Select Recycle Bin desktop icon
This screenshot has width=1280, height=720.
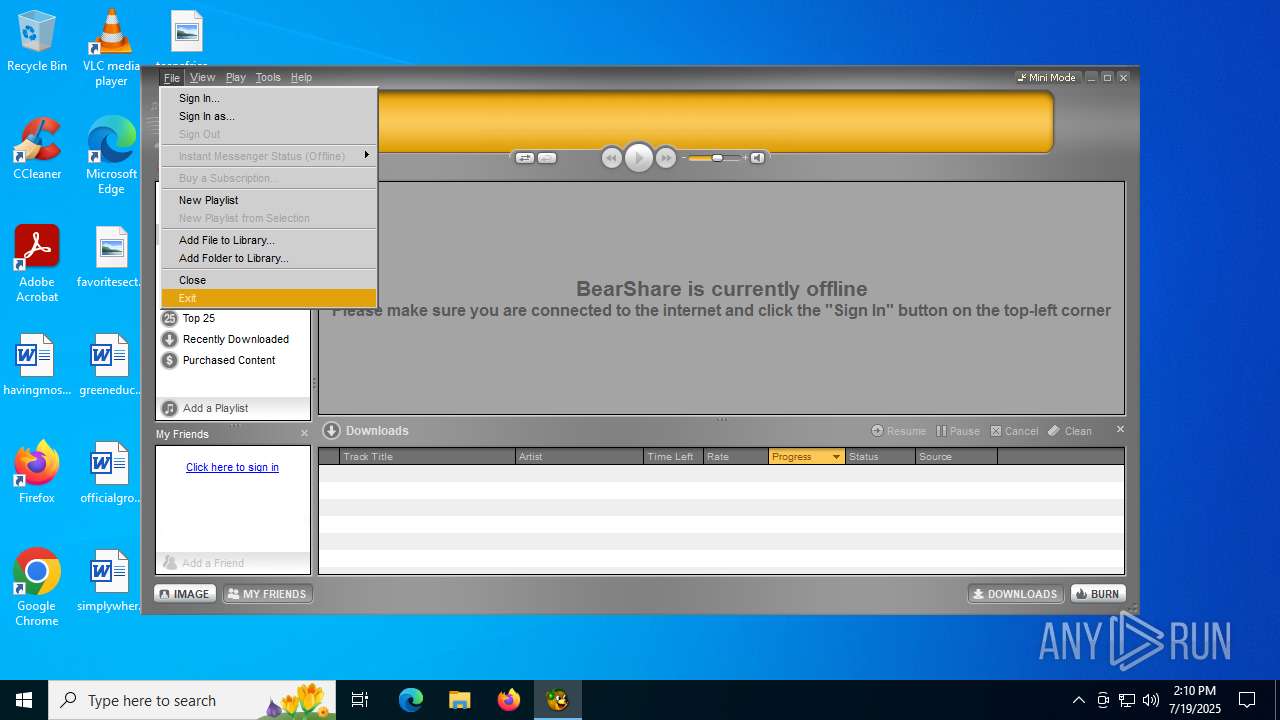(37, 42)
